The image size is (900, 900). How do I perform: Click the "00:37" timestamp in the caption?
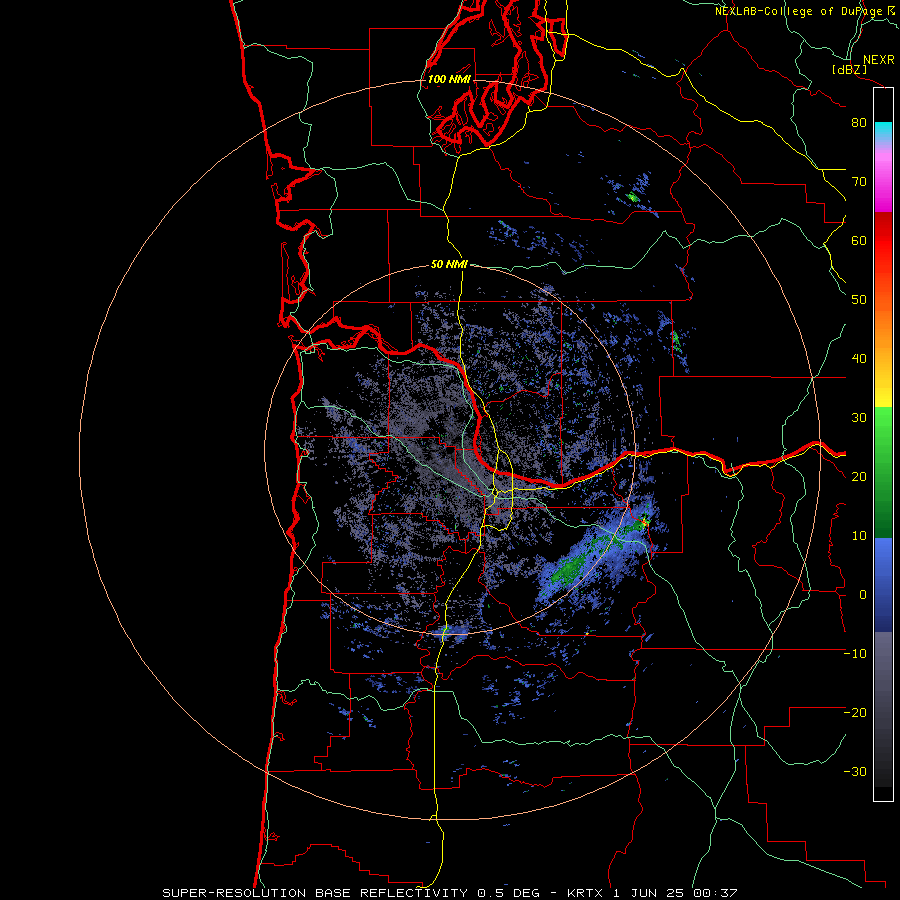tap(715, 893)
